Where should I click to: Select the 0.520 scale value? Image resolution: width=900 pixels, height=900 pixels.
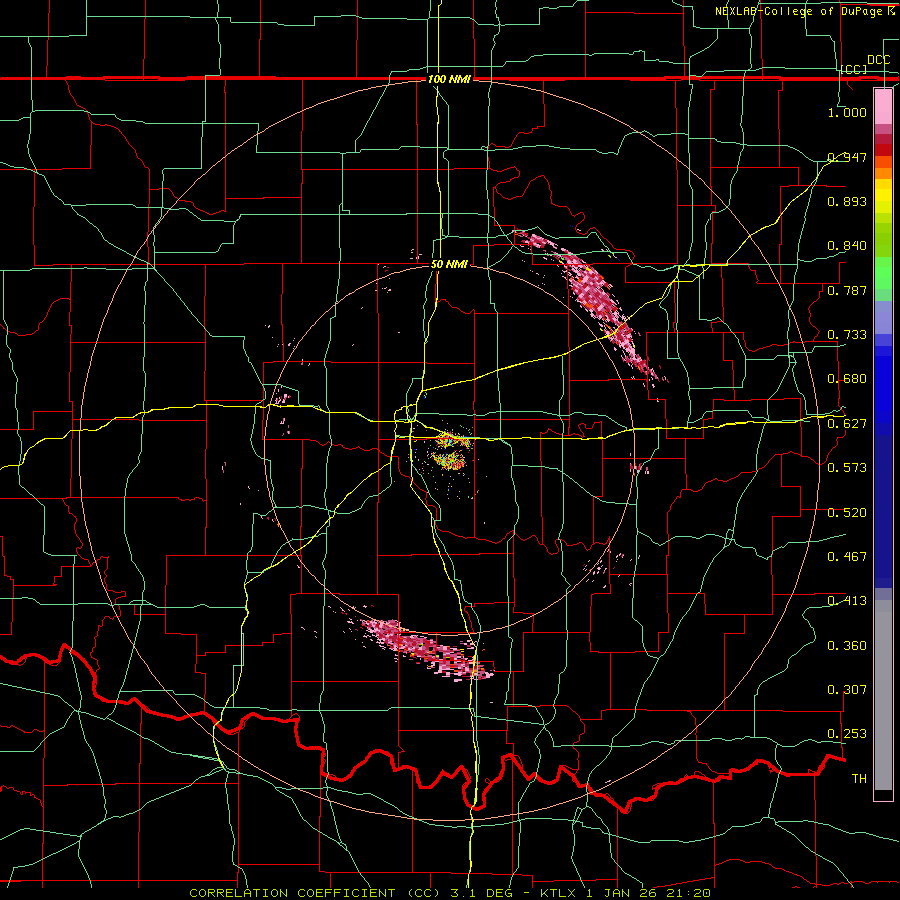tap(847, 513)
